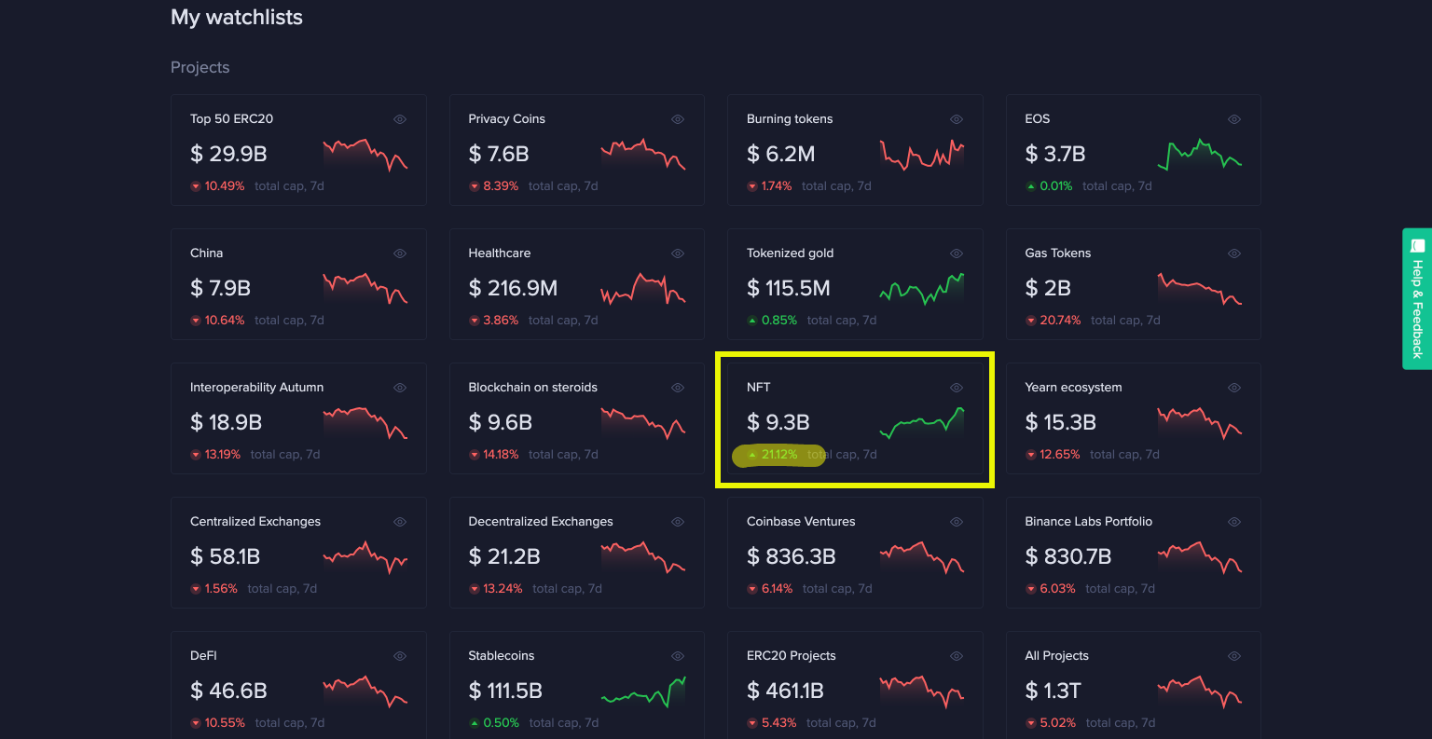This screenshot has height=739, width=1432.
Task: Open the Interoperability Autumn watchlist title
Action: 257,387
